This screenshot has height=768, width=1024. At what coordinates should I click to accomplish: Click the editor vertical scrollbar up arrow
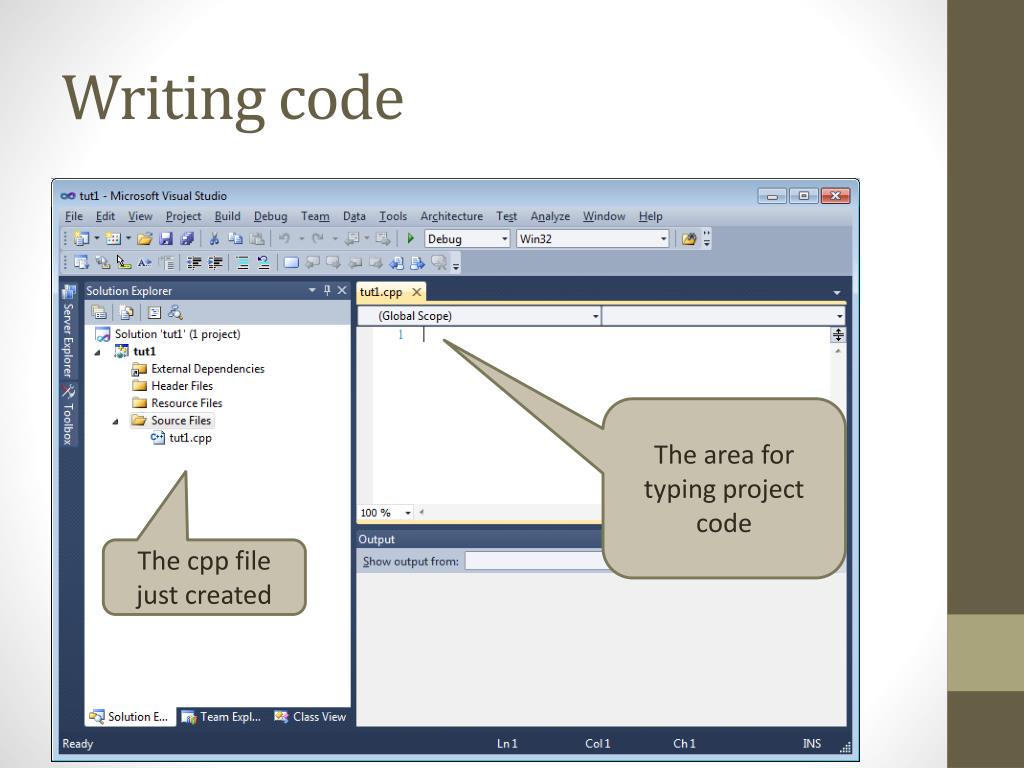point(838,351)
